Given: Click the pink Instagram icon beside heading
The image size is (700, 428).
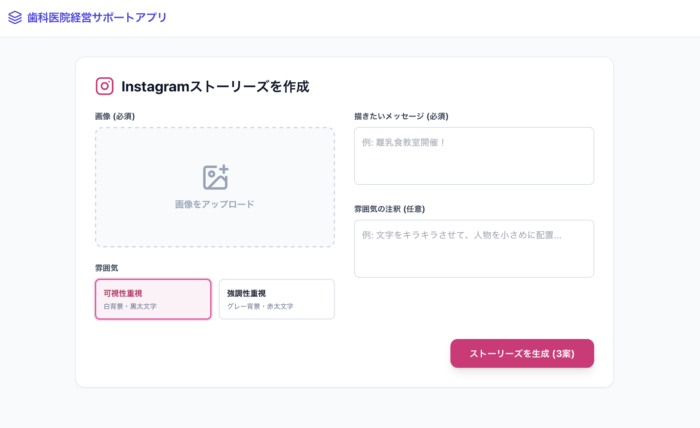Looking at the screenshot, I should click(x=104, y=86).
